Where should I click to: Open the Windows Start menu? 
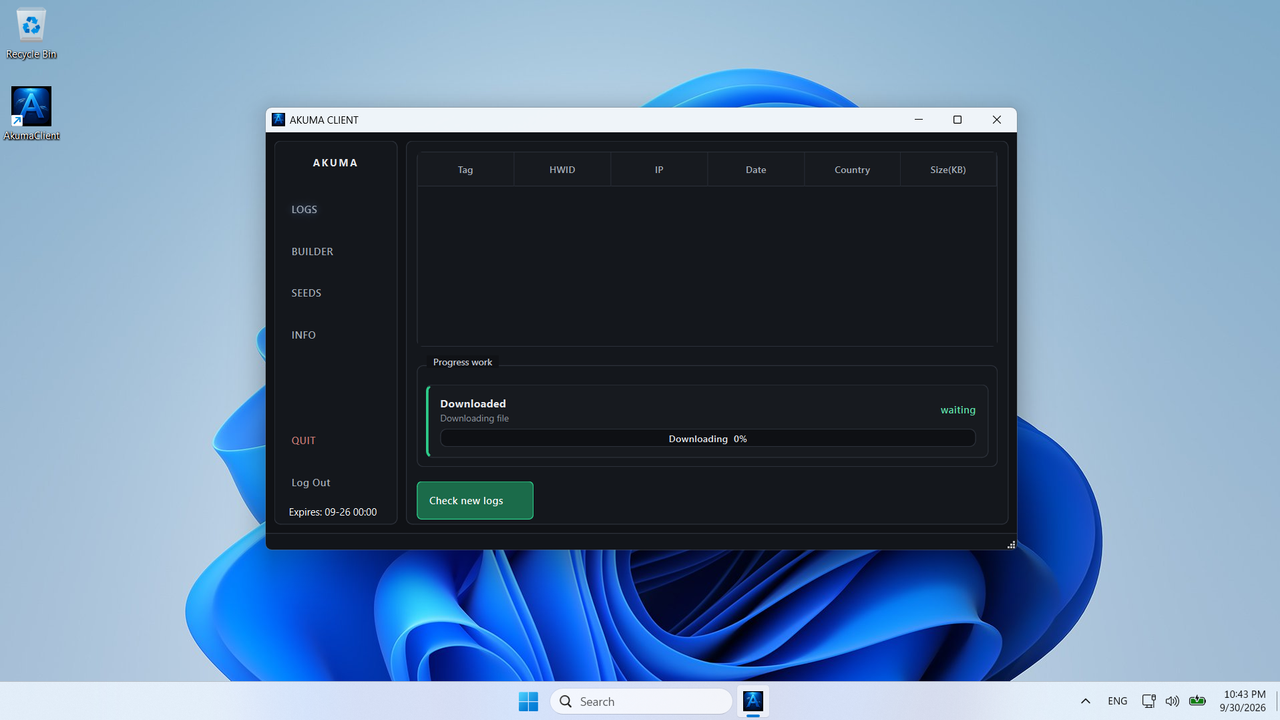point(528,701)
